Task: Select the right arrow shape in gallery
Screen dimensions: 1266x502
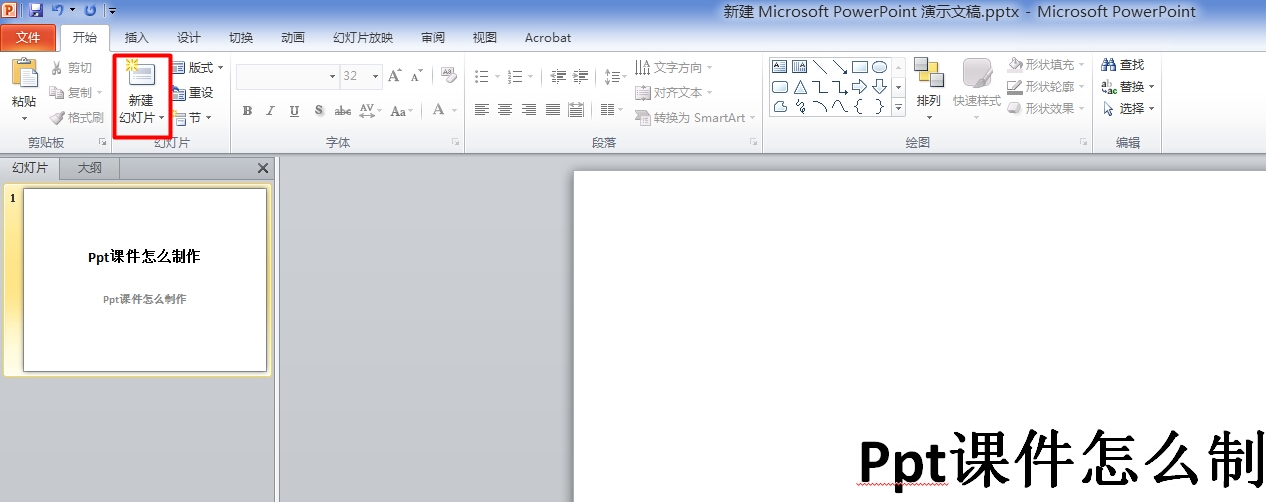Action: pyautogui.click(x=859, y=87)
